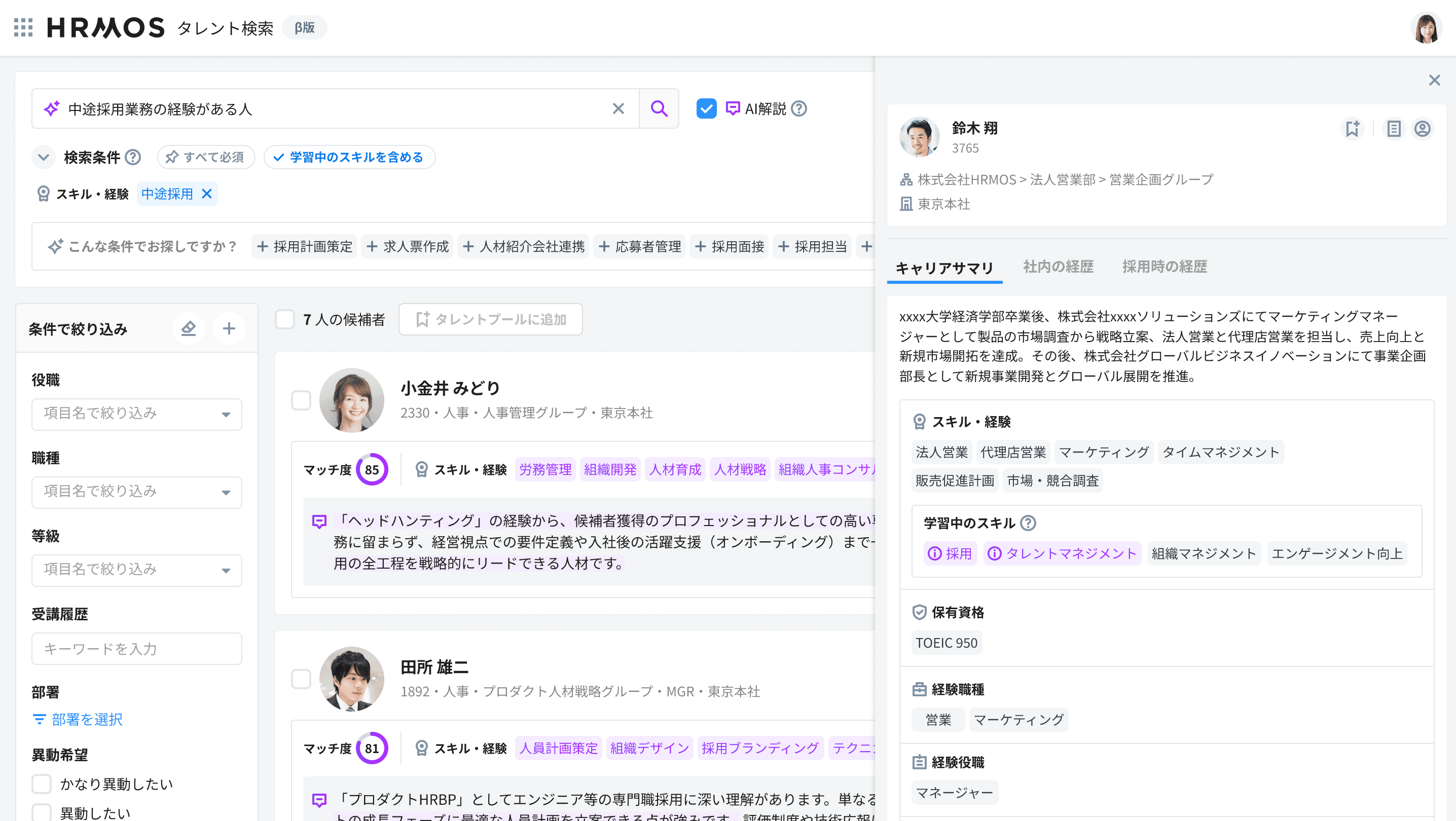
Task: Clear filters with the eraser icon
Action: [189, 328]
